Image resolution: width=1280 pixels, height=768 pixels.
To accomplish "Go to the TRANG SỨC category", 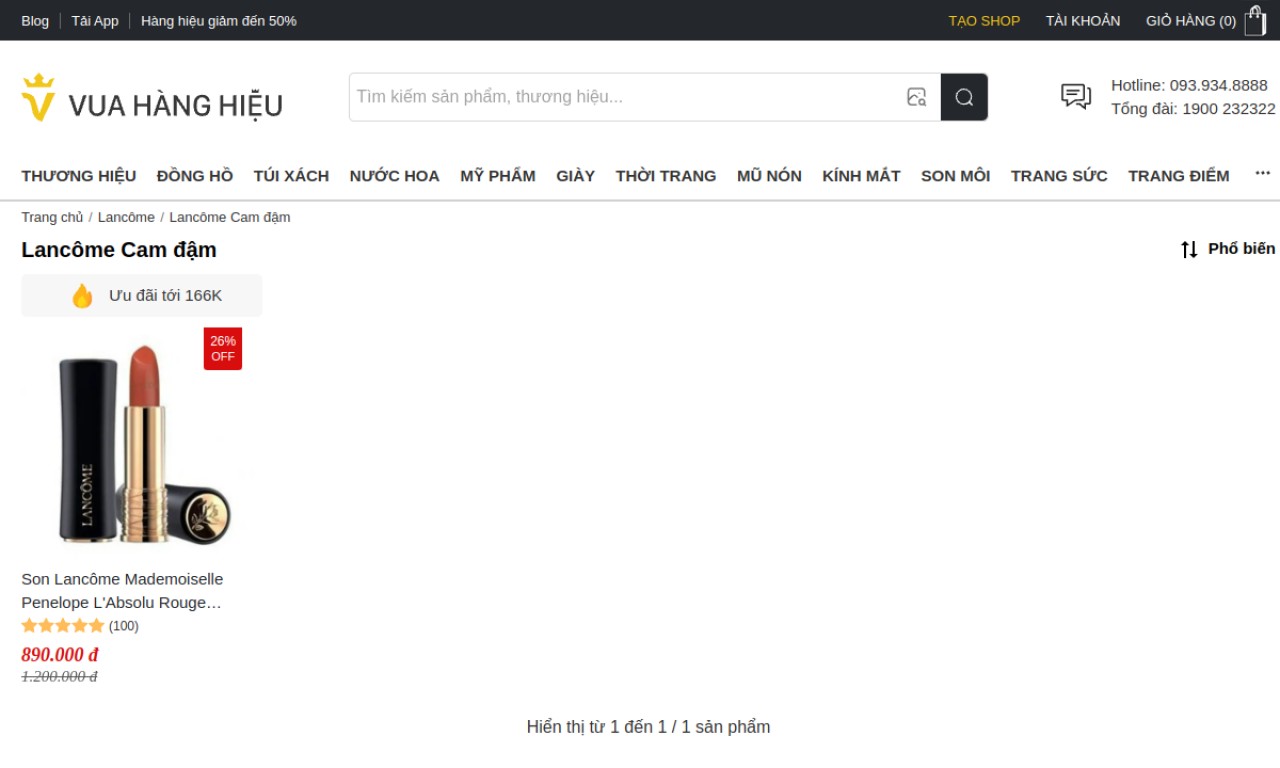I will (x=1059, y=176).
